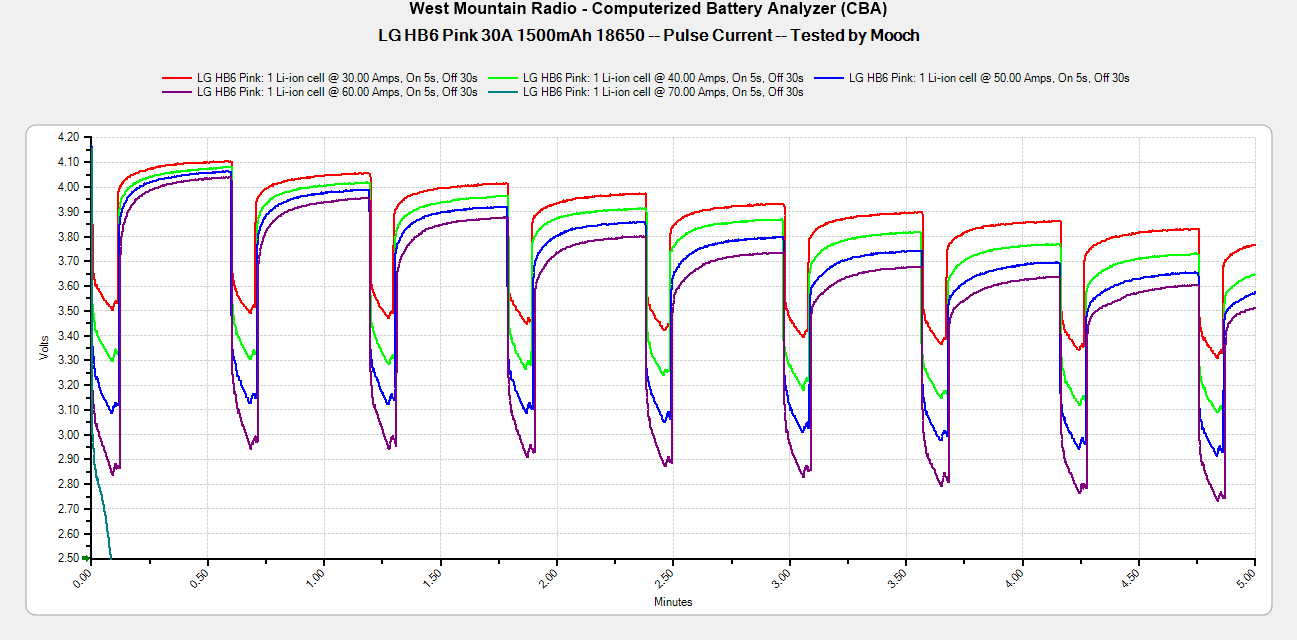Click the red 30.00 Amps legend line
The image size is (1297, 640).
click(176, 77)
